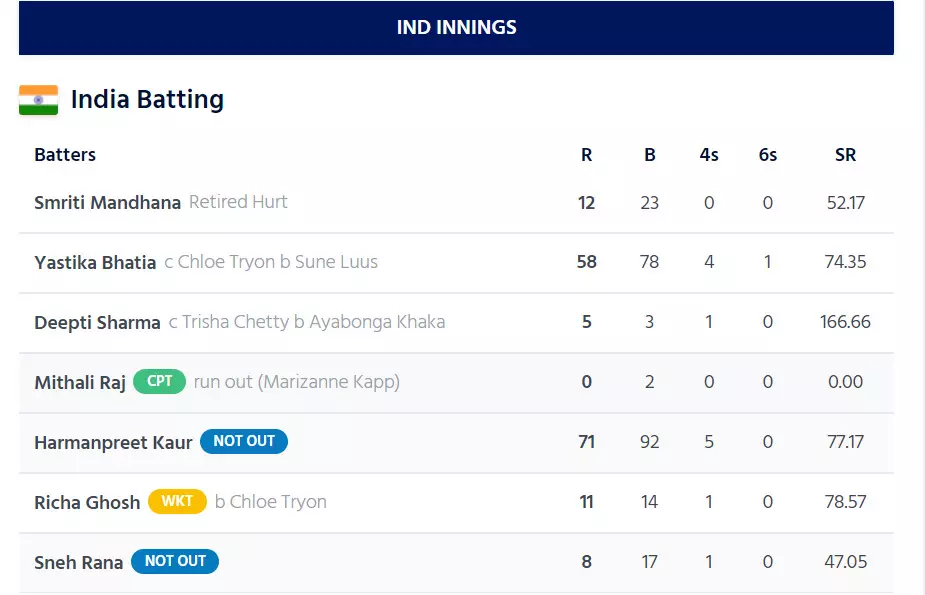Click on Deepti Sharma's name
The height and width of the screenshot is (595, 925).
[x=97, y=322]
